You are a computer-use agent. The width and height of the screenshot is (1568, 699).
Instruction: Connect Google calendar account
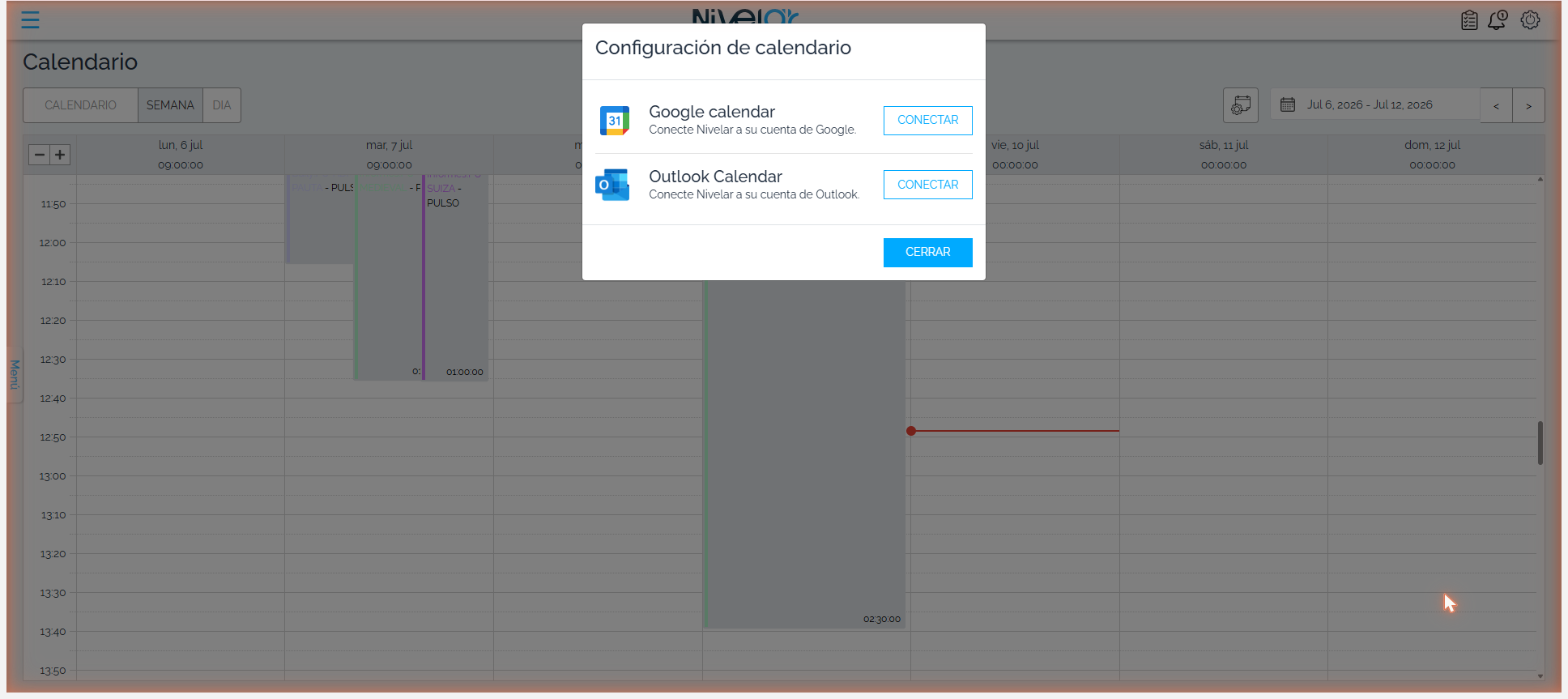[928, 120]
